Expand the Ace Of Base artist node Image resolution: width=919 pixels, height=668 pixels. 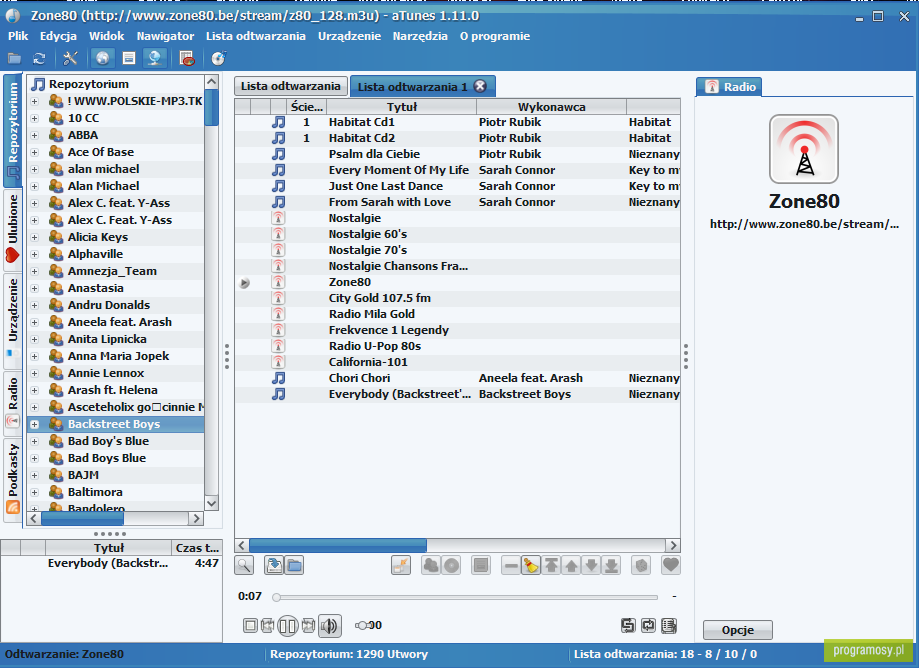[35, 152]
